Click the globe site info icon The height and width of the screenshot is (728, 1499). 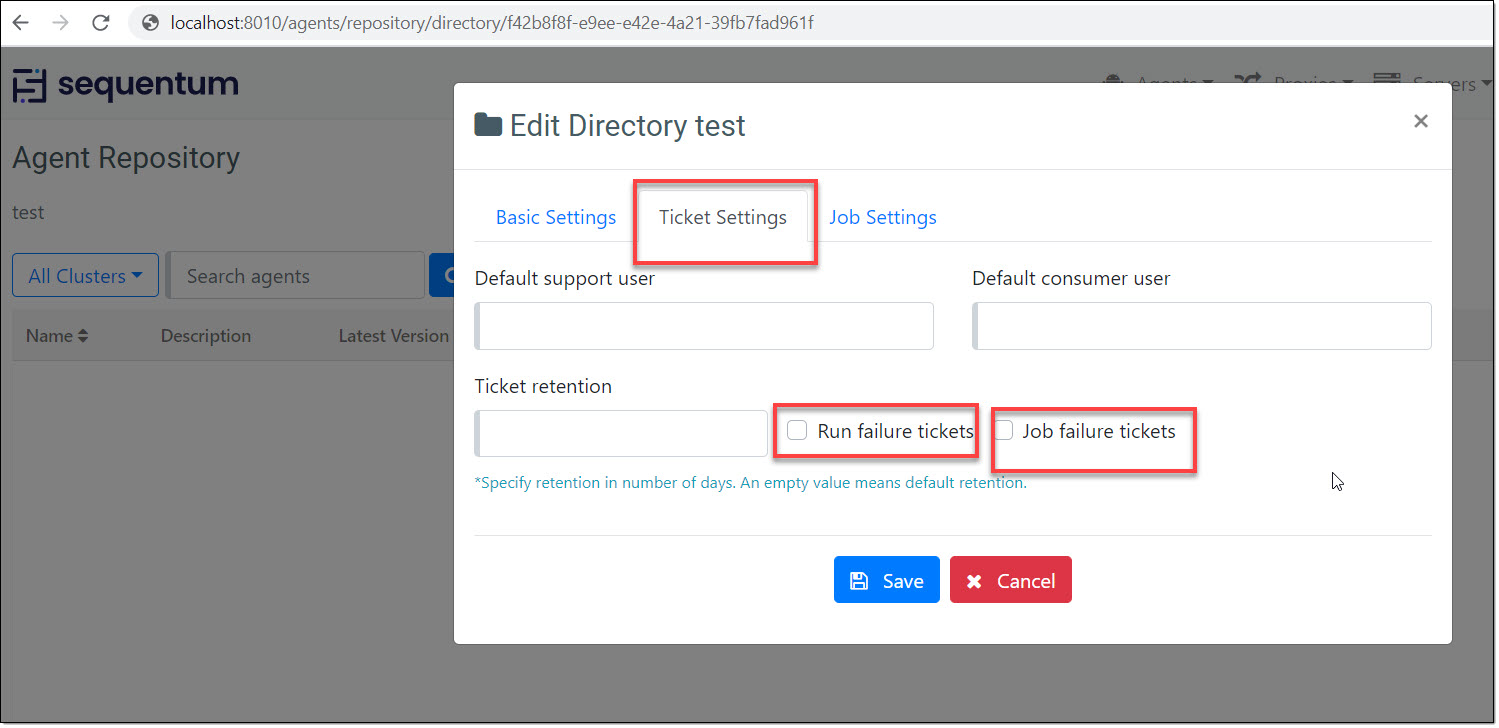(151, 22)
